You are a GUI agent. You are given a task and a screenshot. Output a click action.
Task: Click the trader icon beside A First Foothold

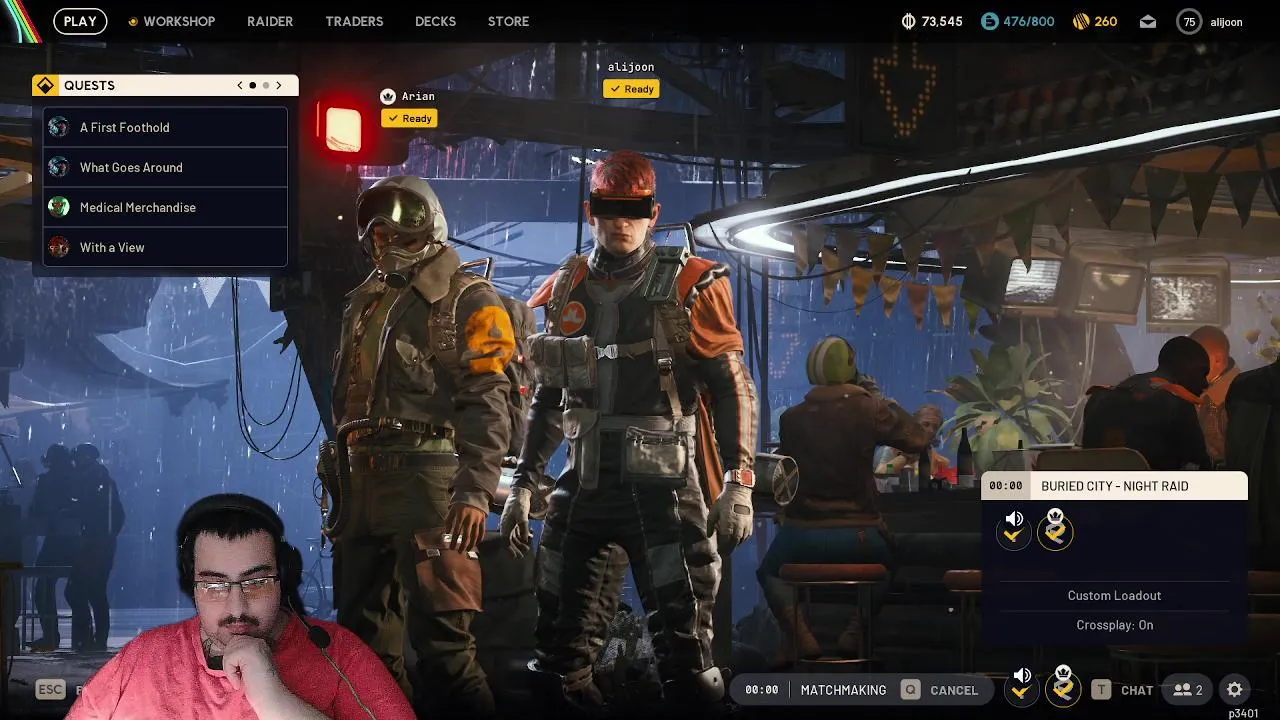point(59,127)
